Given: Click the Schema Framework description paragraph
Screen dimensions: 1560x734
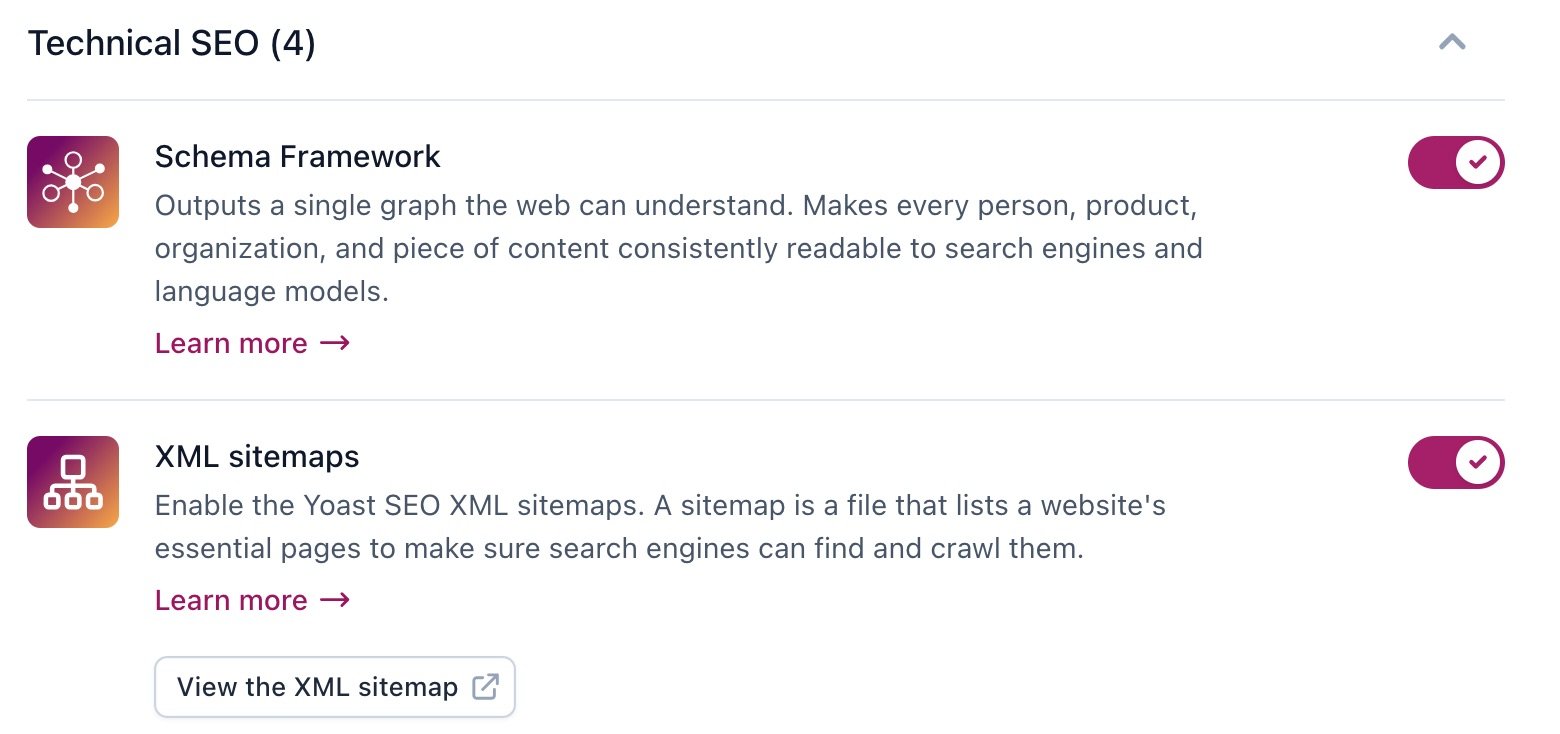Looking at the screenshot, I should [x=678, y=249].
